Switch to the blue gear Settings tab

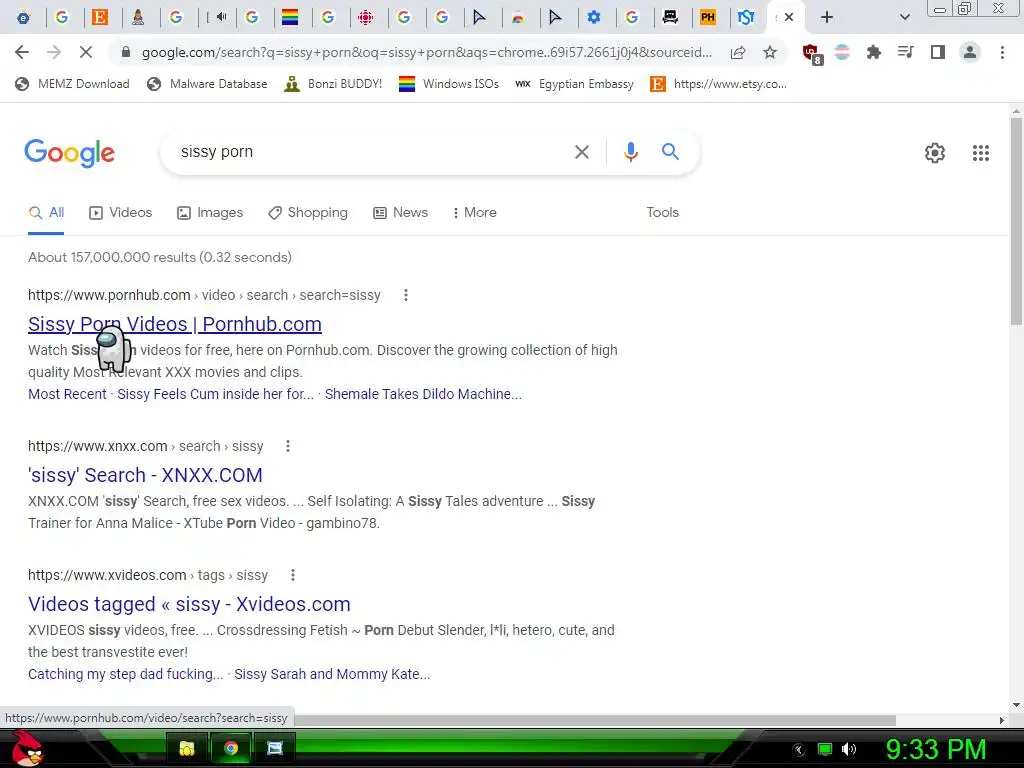pyautogui.click(x=594, y=17)
